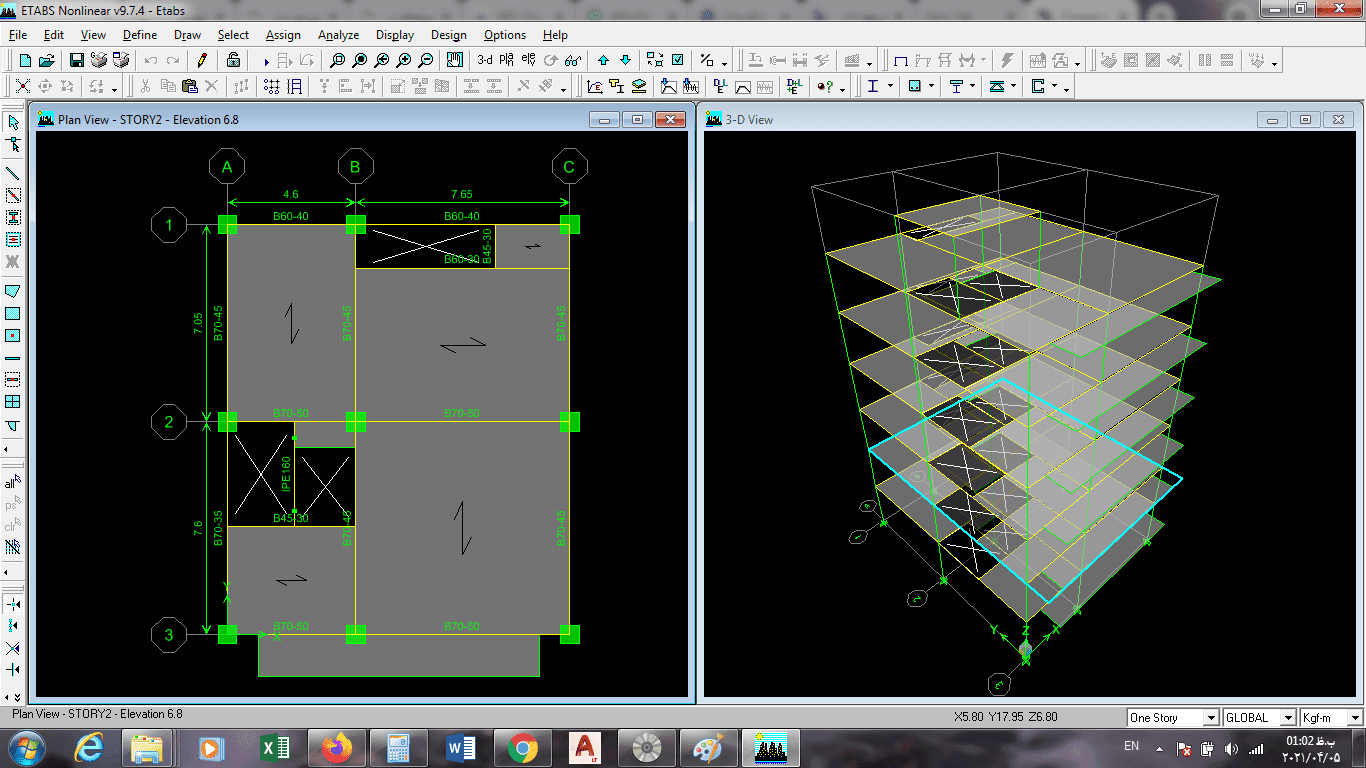The height and width of the screenshot is (768, 1366).
Task: Select Draw Line tool in sidebar
Action: pyautogui.click(x=13, y=174)
